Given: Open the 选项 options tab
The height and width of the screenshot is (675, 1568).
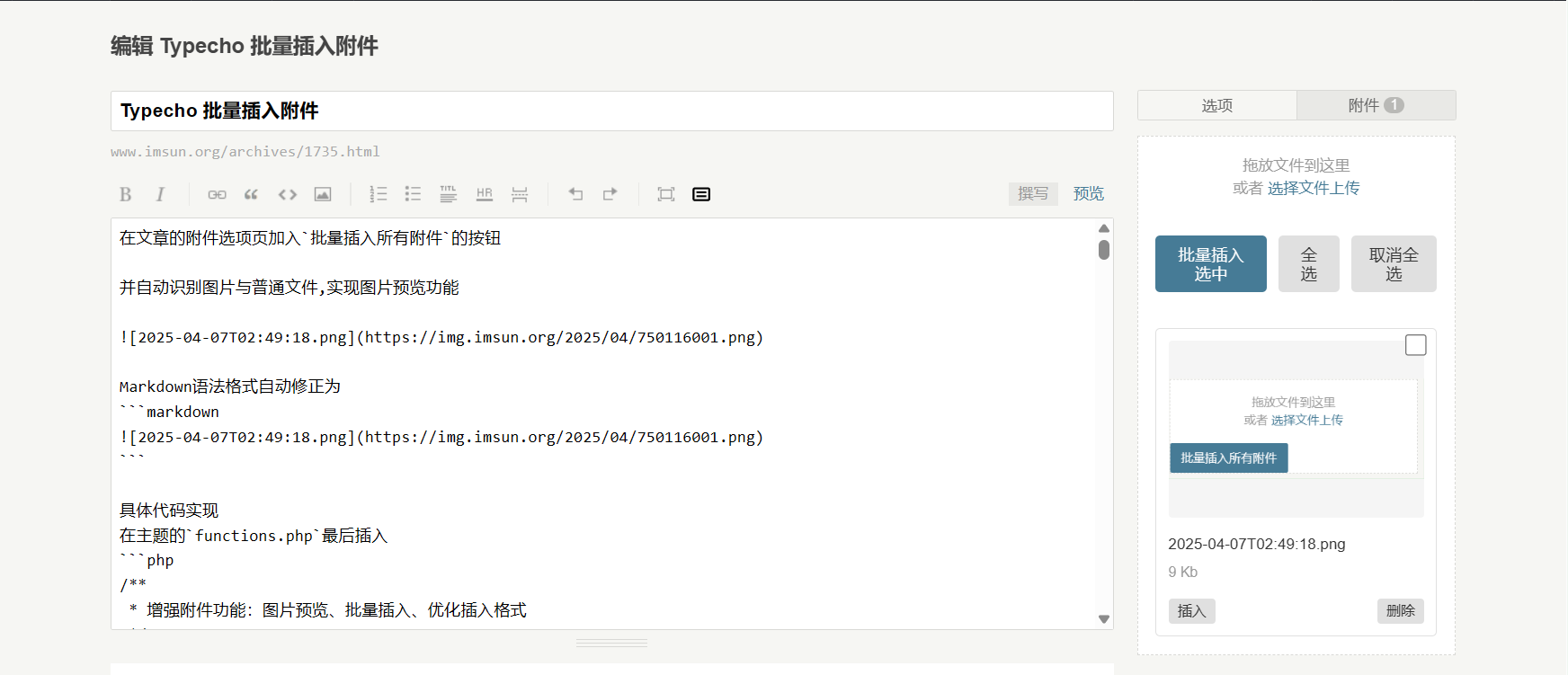Looking at the screenshot, I should (x=1217, y=105).
